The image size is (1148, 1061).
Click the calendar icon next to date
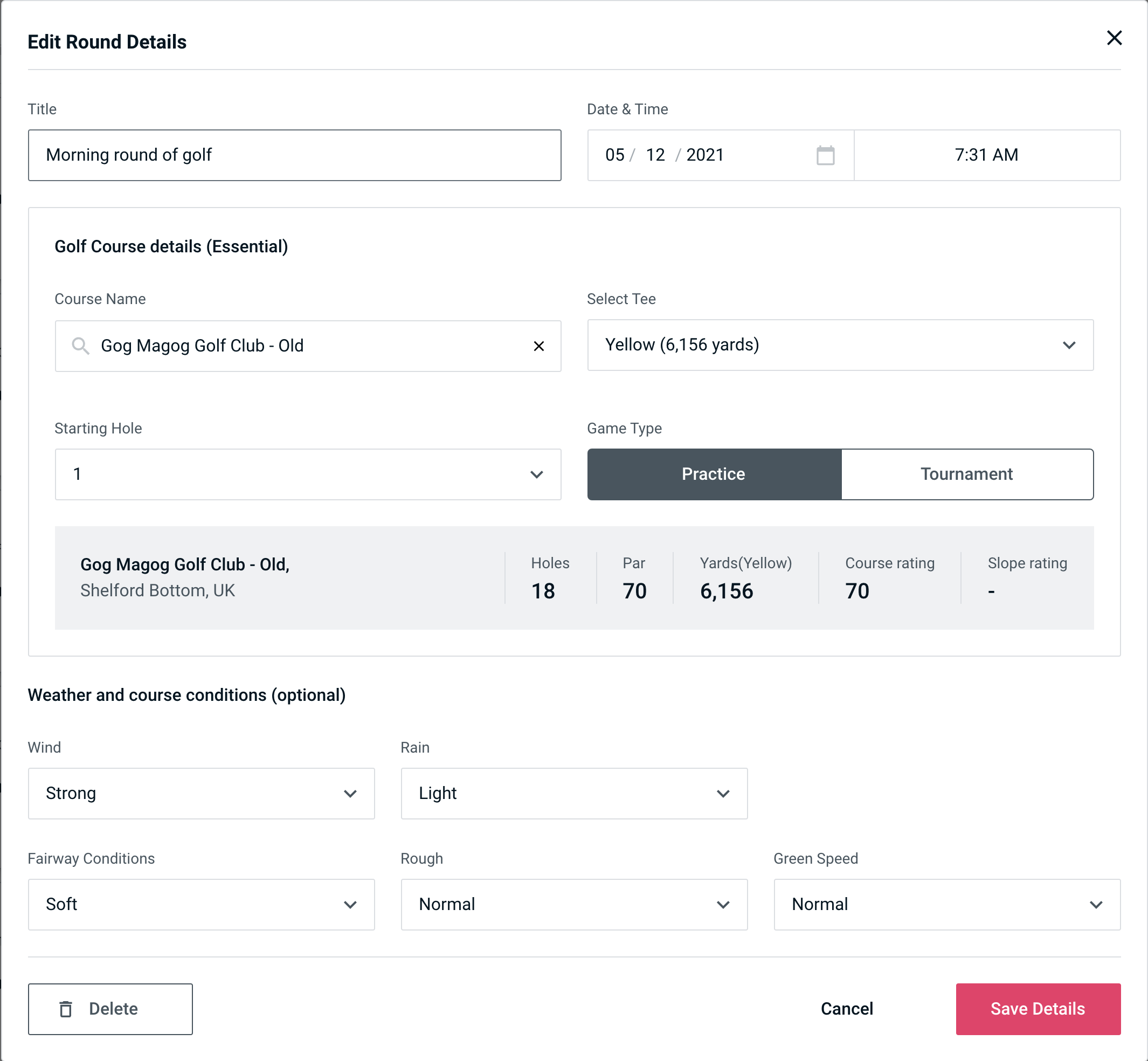pyautogui.click(x=824, y=155)
